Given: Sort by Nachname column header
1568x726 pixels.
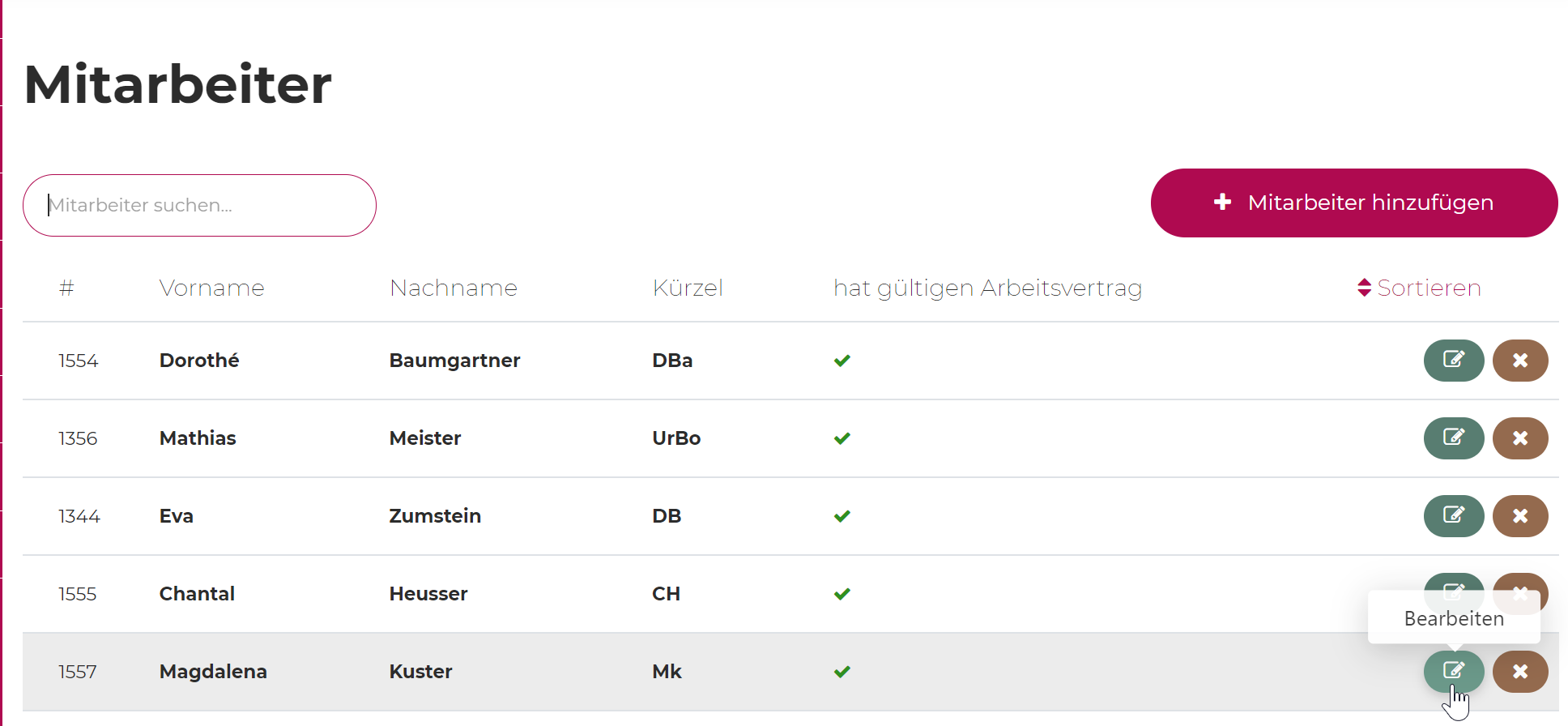Looking at the screenshot, I should [x=453, y=288].
